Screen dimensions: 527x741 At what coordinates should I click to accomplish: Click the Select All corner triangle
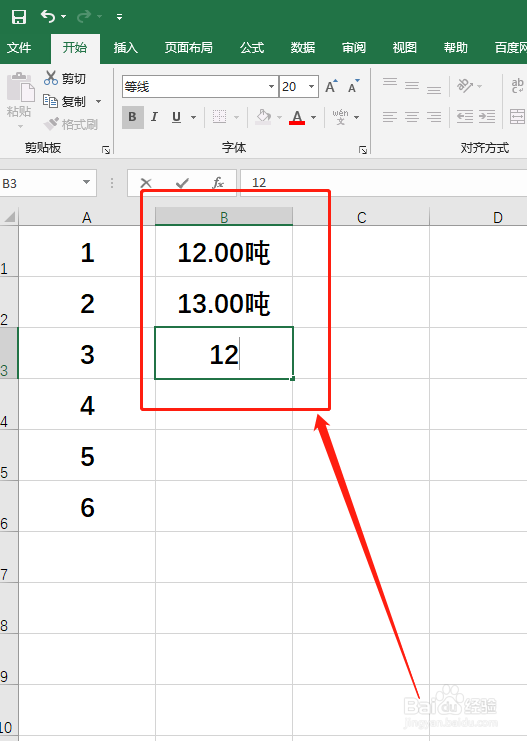click(9, 217)
